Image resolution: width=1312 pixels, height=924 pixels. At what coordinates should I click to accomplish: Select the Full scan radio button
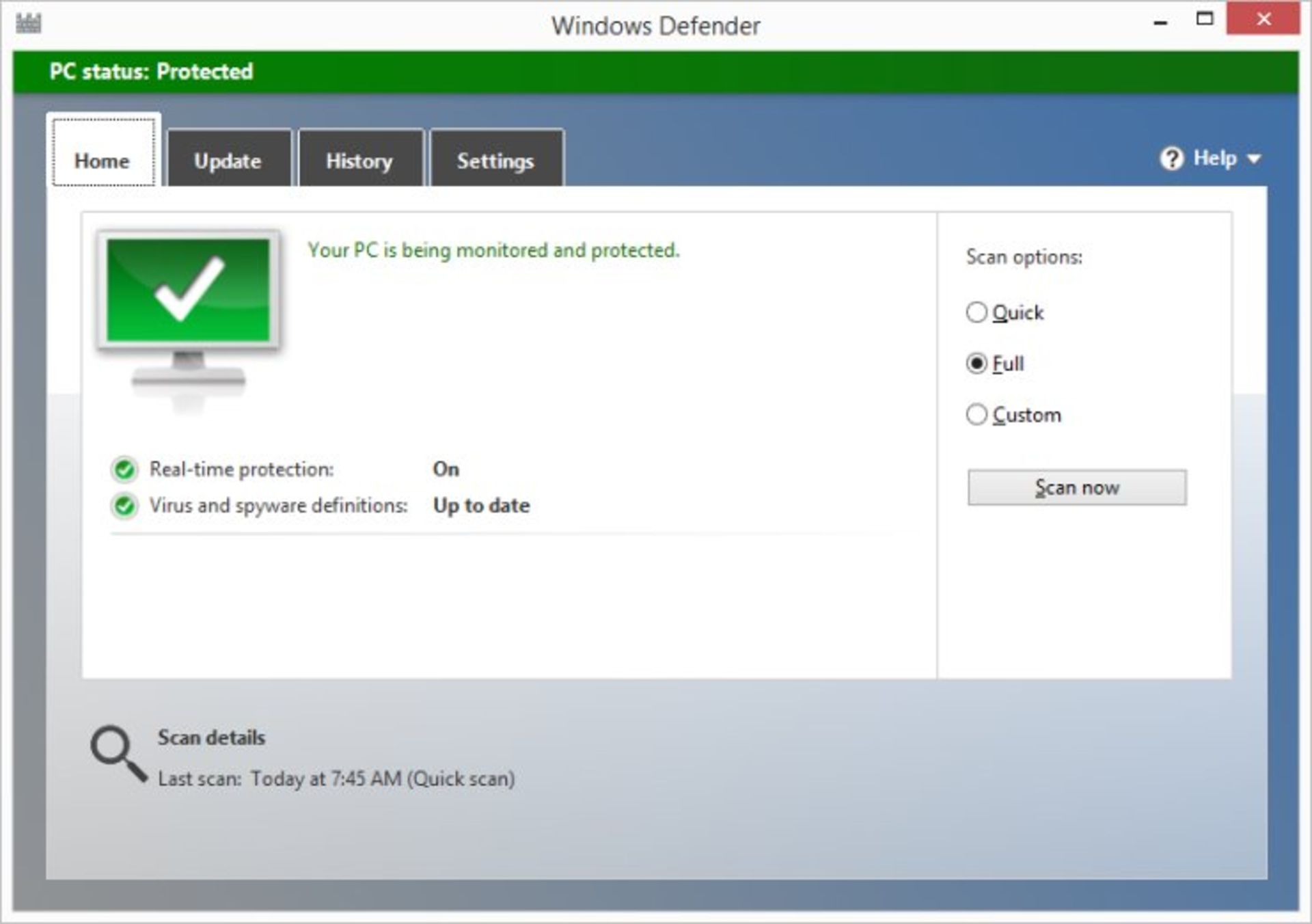(978, 362)
